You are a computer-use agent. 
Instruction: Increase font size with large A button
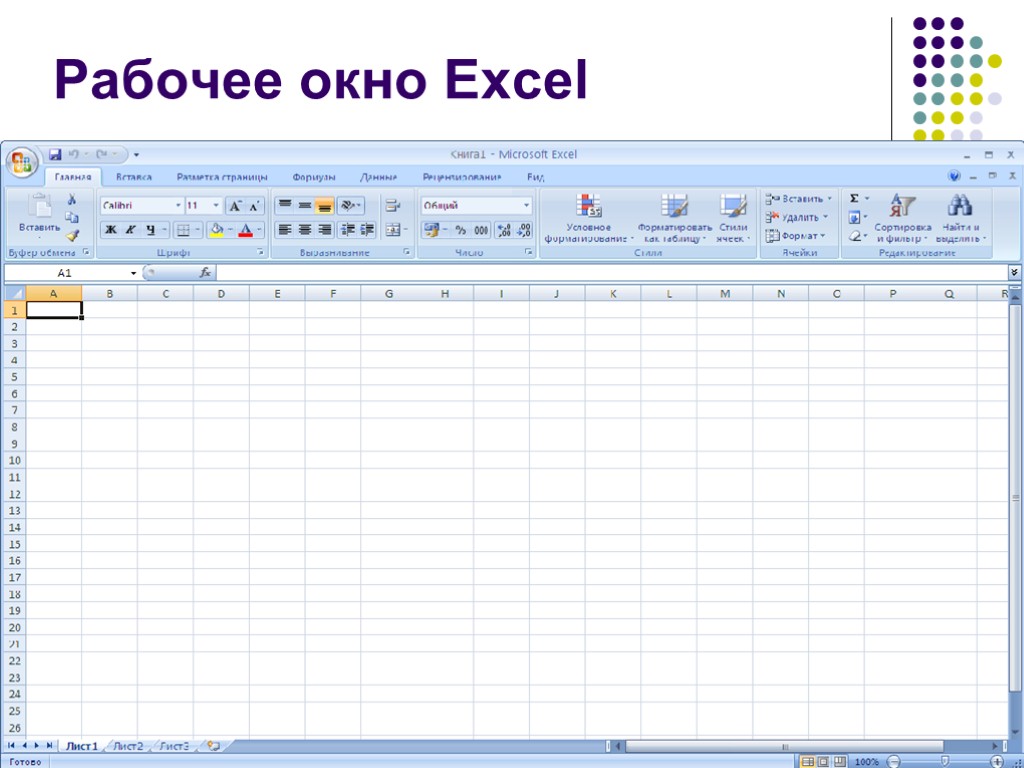coord(235,206)
